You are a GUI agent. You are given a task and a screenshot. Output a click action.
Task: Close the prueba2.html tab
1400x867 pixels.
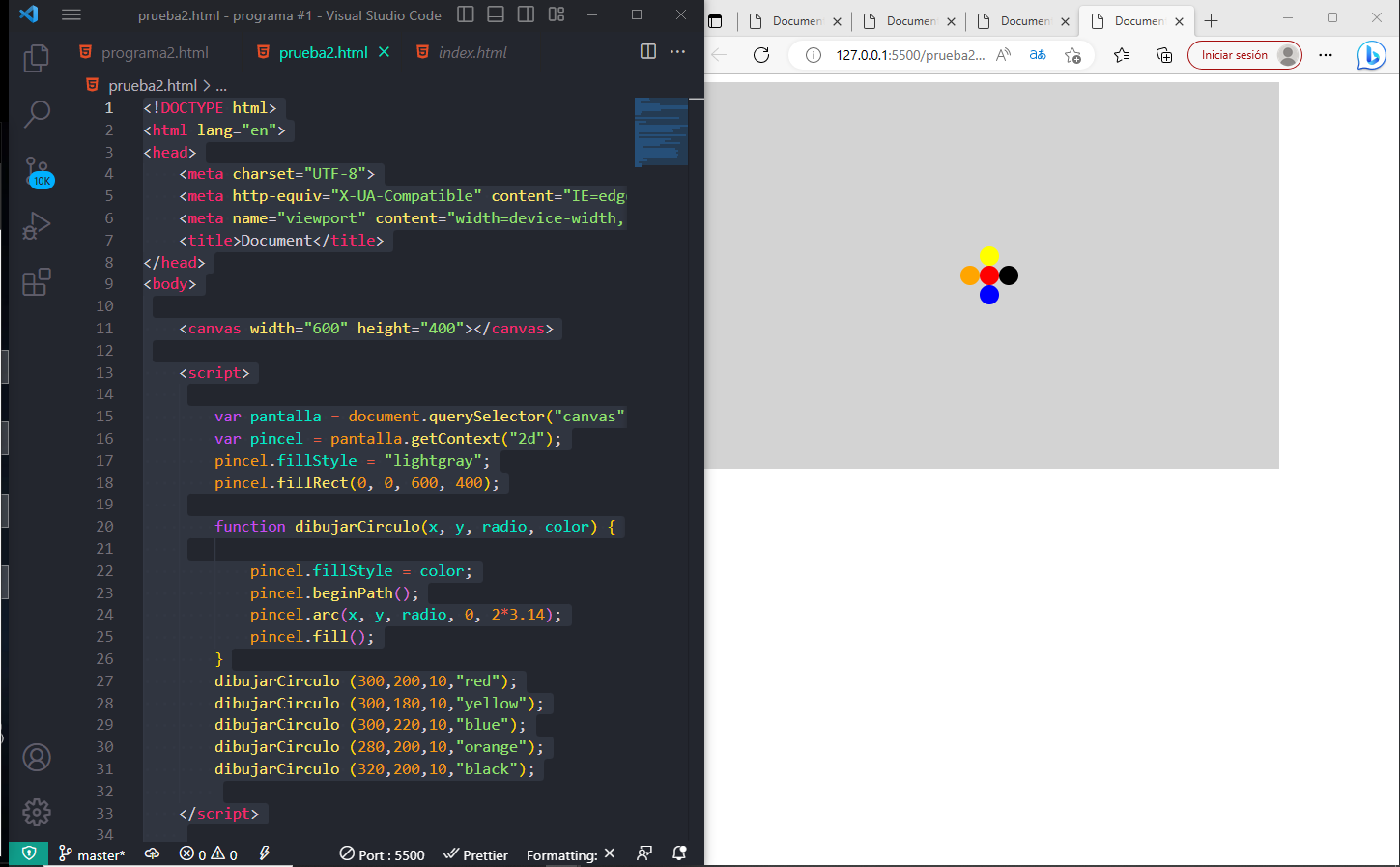tap(384, 52)
